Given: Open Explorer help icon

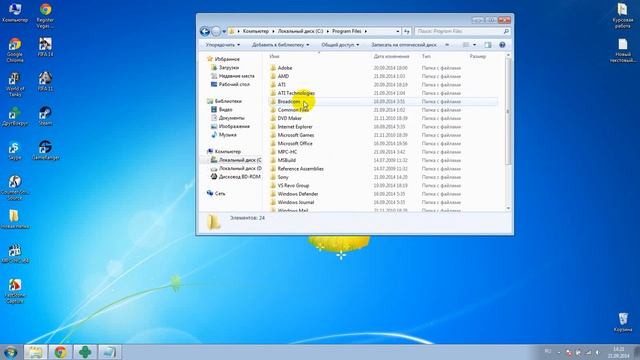Looking at the screenshot, I should pos(502,45).
